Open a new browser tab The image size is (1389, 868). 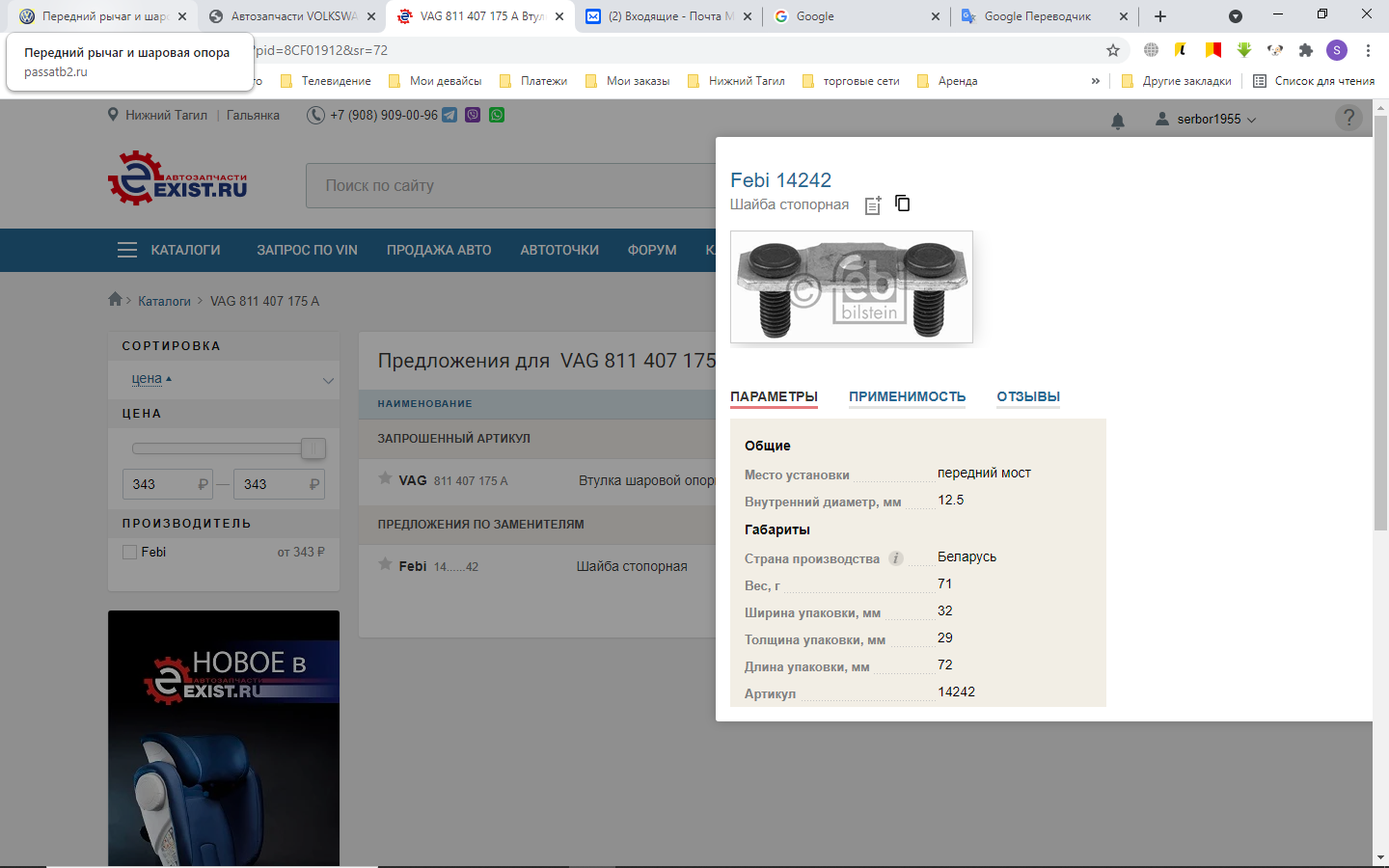coord(1160,16)
